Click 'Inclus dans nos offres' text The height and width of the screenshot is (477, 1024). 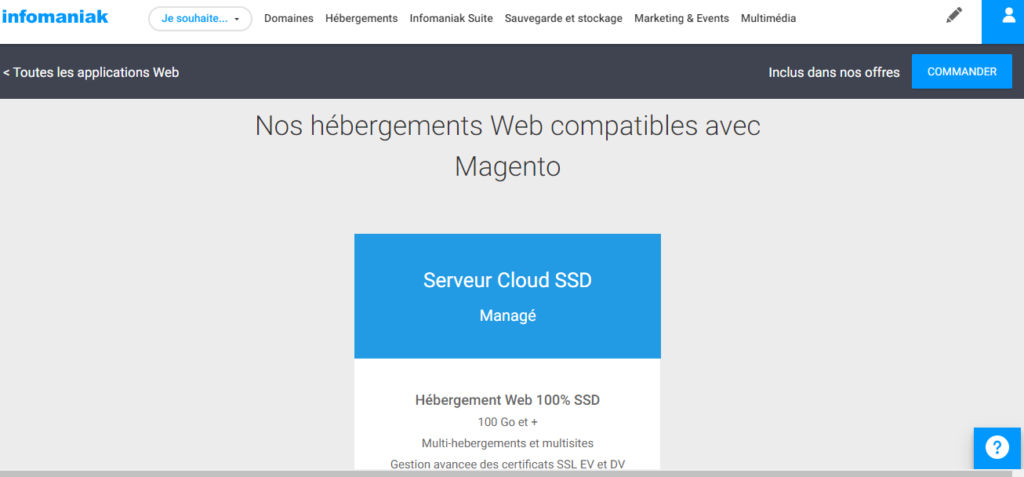point(834,73)
